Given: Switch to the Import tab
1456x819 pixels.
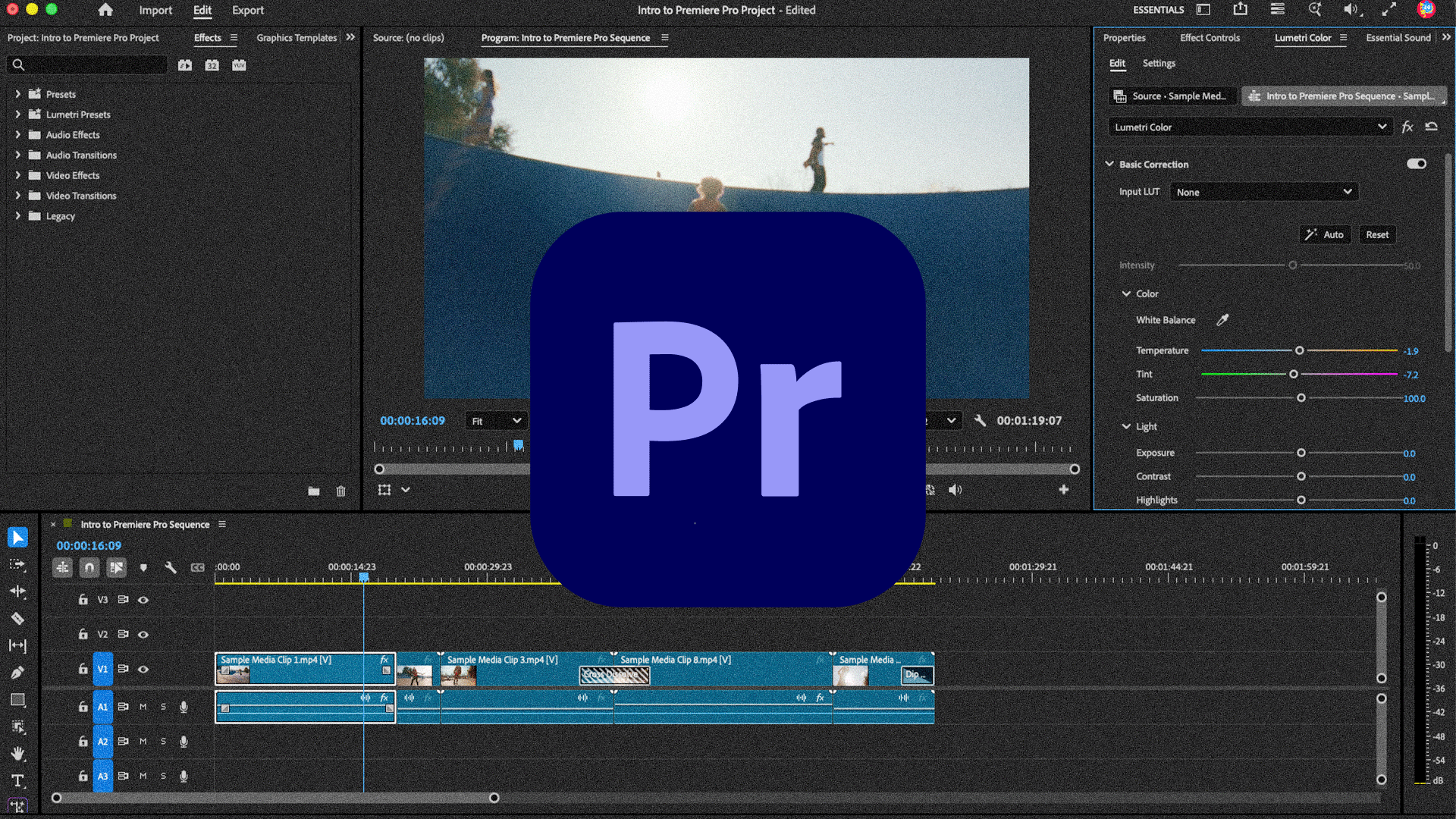Looking at the screenshot, I should [x=155, y=10].
